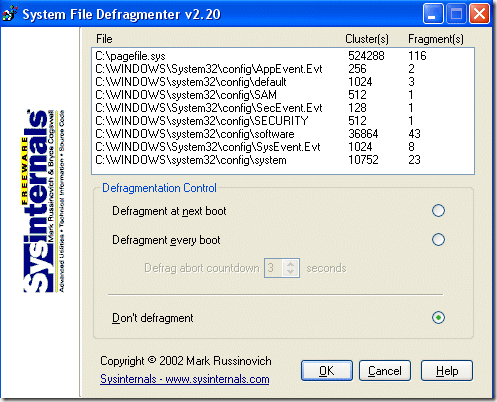Select Don't defragment radio button

[438, 317]
